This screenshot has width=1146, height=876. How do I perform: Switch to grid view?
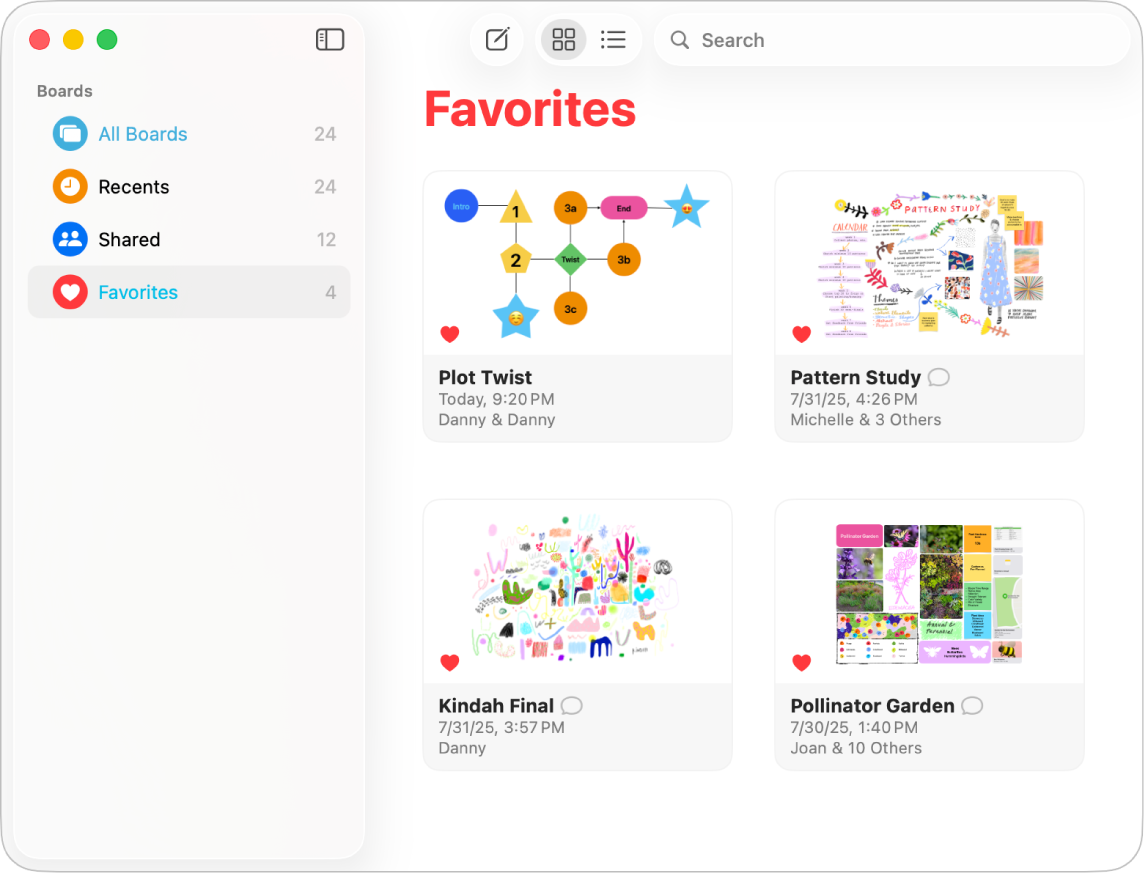pos(562,39)
